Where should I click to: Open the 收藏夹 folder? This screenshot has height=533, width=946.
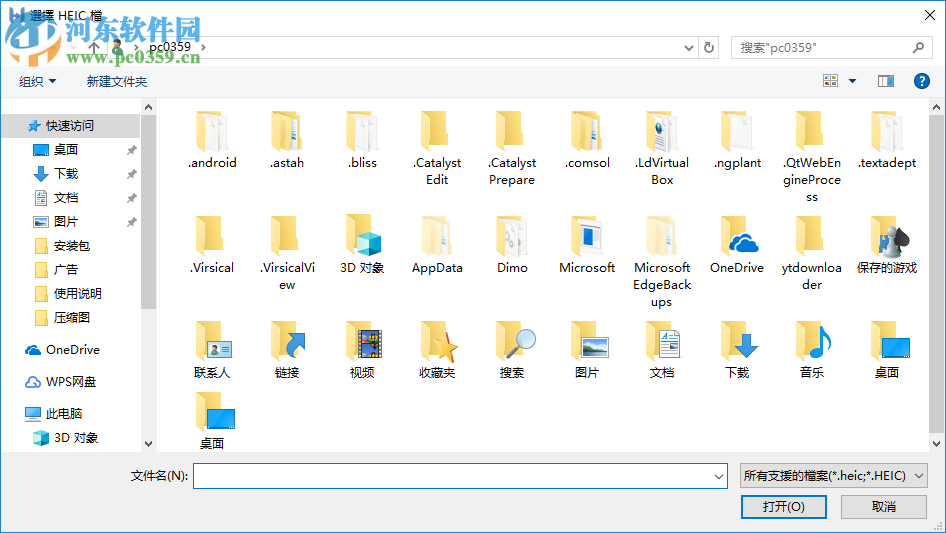click(x=437, y=350)
